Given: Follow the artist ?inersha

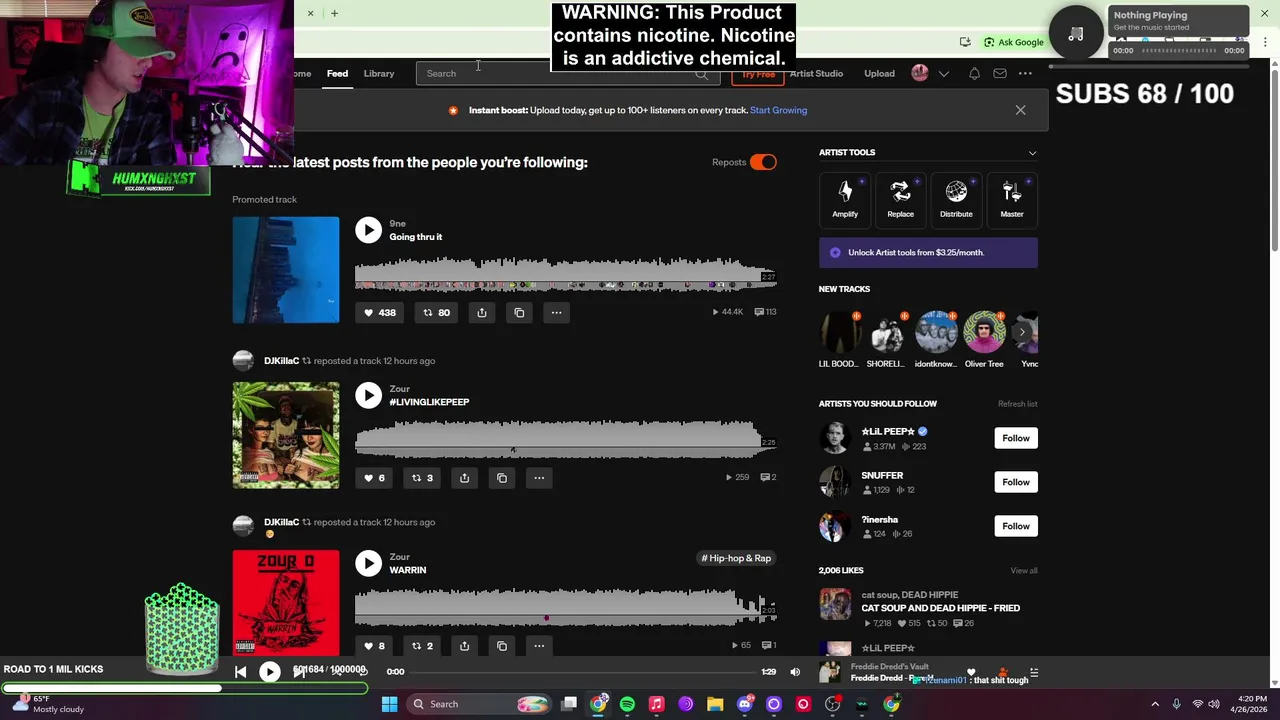Looking at the screenshot, I should 1016,526.
